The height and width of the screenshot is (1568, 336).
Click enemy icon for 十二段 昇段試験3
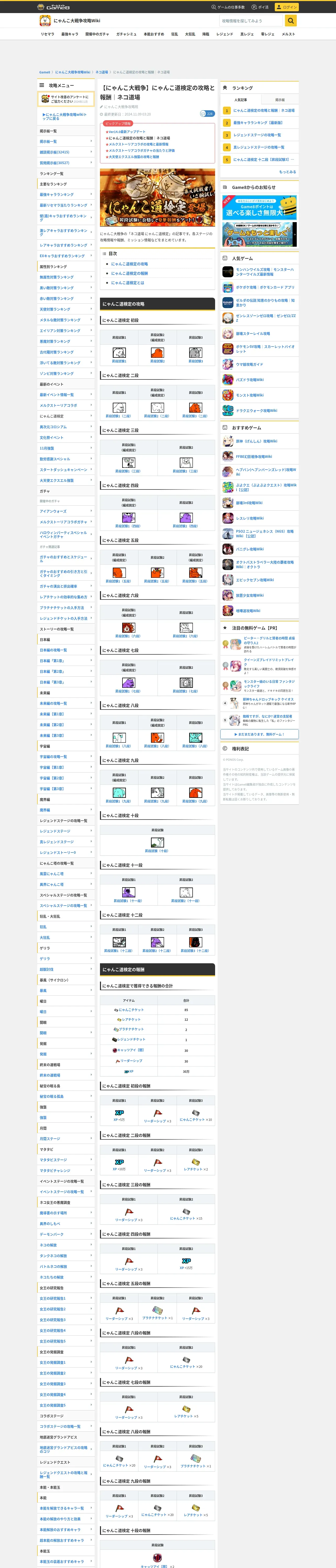coord(196,942)
